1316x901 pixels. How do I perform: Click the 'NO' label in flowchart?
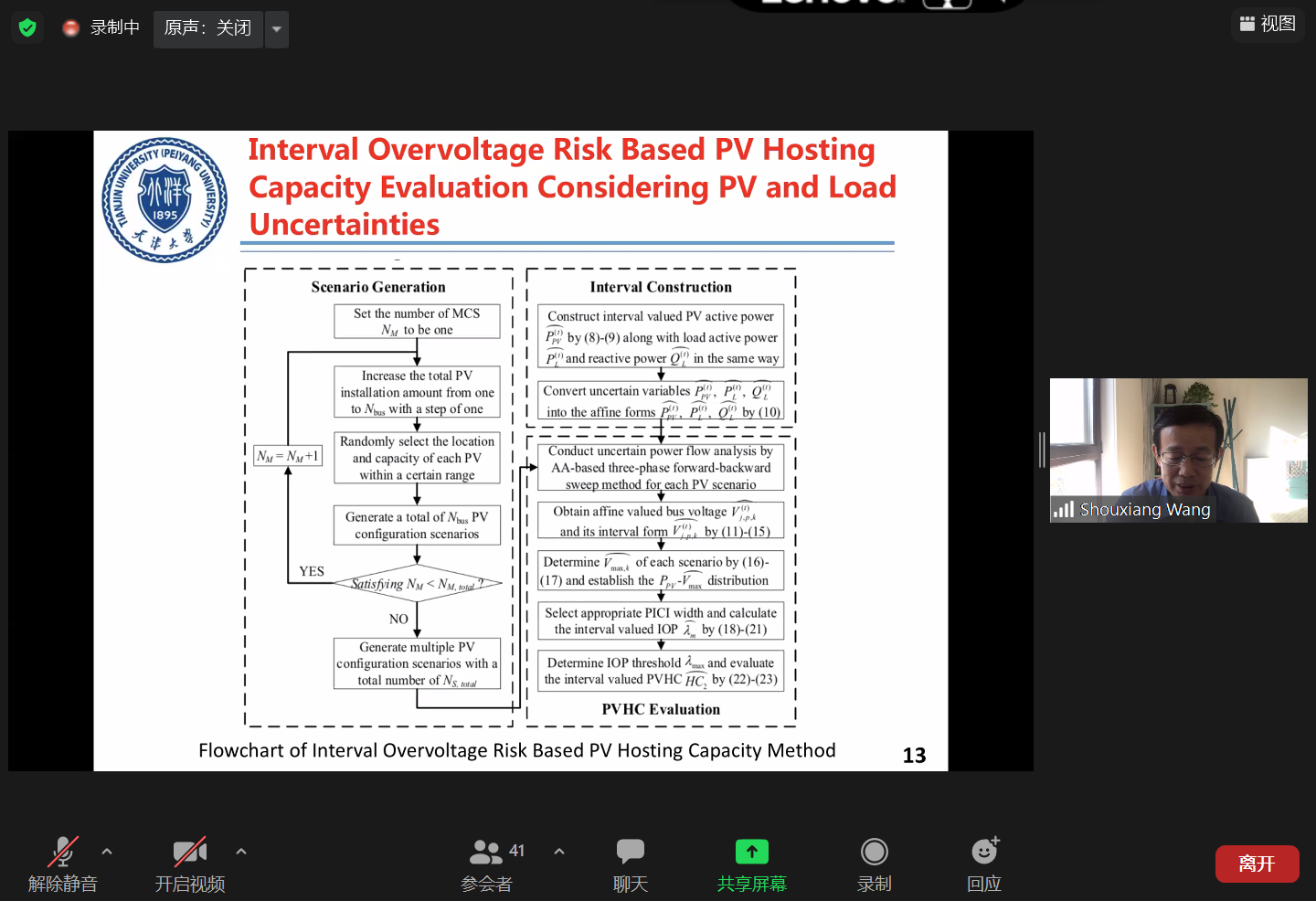(x=398, y=619)
